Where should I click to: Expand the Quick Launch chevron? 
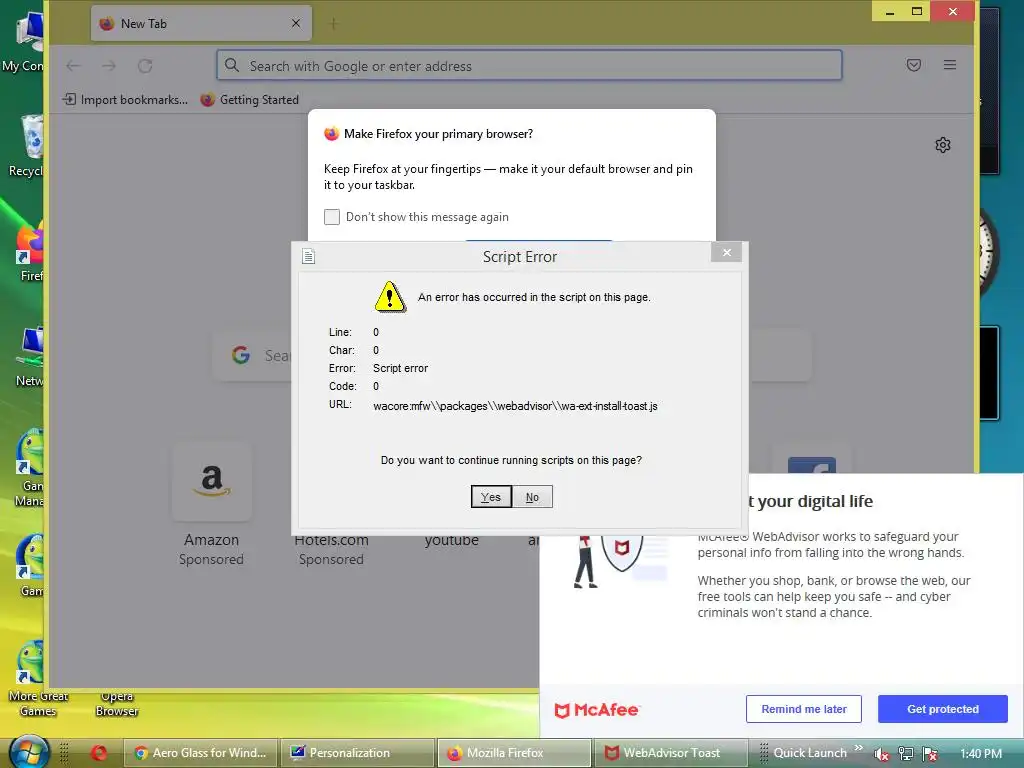tap(859, 748)
